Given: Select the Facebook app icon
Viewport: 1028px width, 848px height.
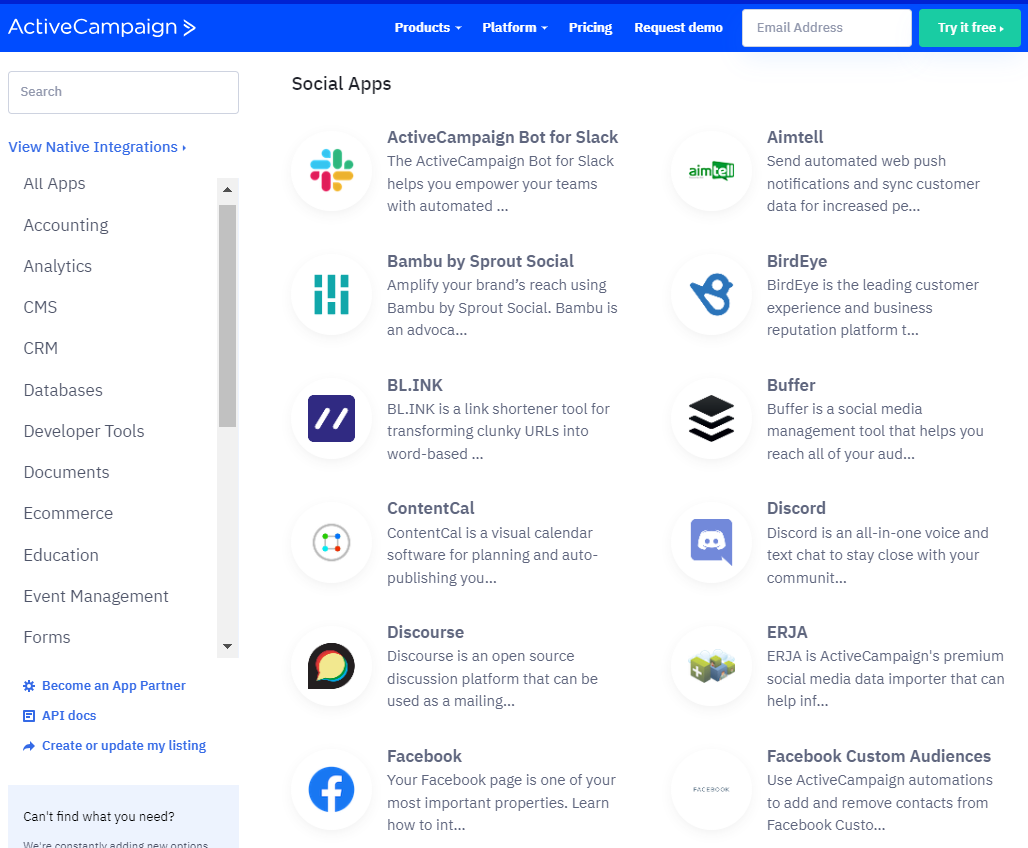Looking at the screenshot, I should point(331,790).
